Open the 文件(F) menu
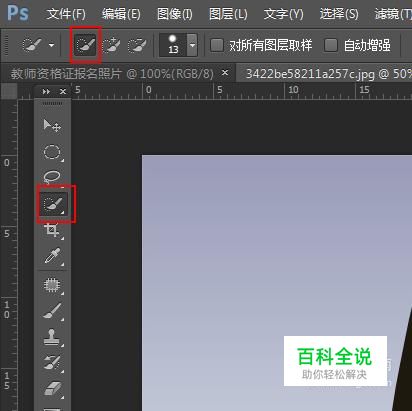Image resolution: width=412 pixels, height=411 pixels. coord(66,14)
